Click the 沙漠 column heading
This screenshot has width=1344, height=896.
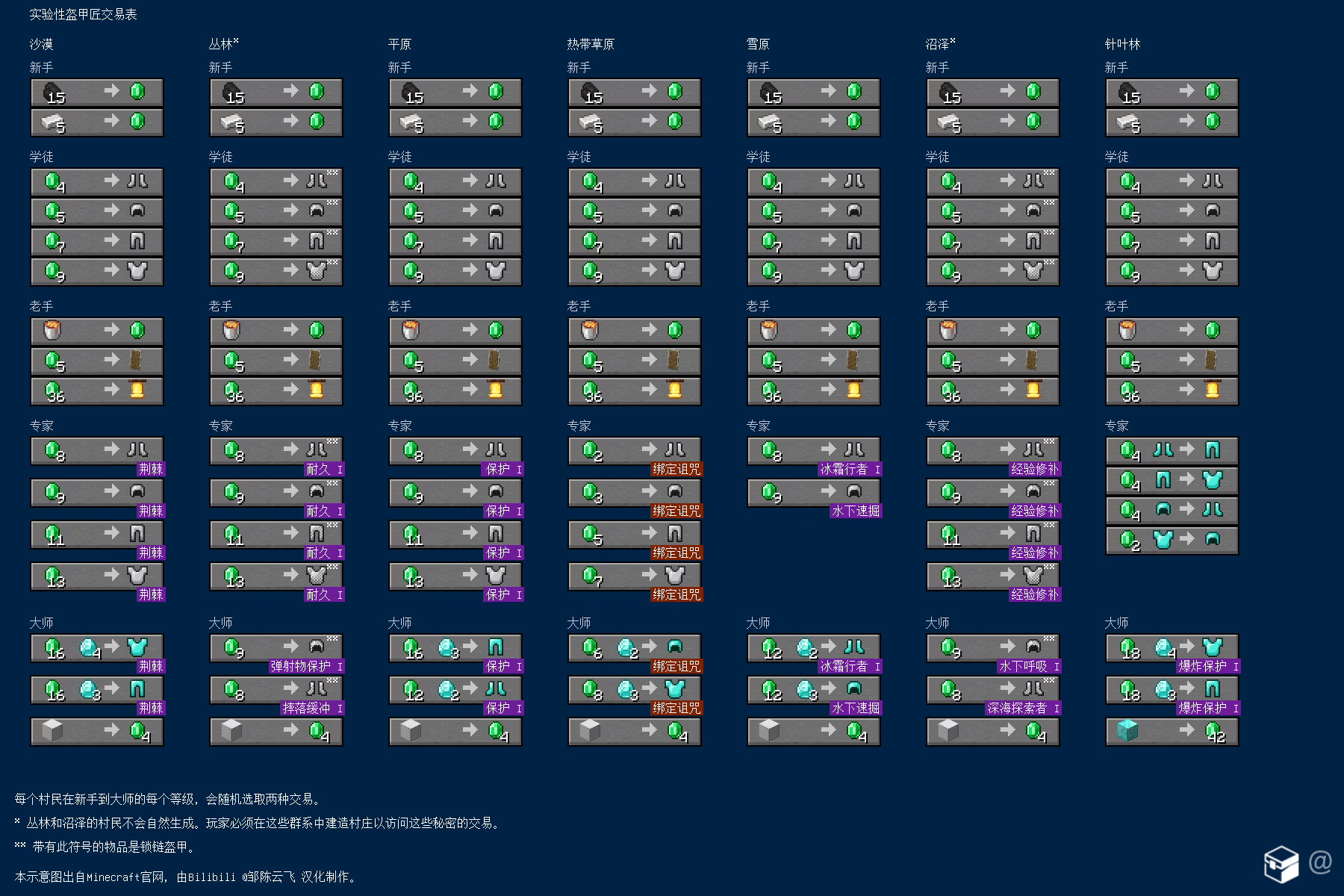tap(42, 44)
